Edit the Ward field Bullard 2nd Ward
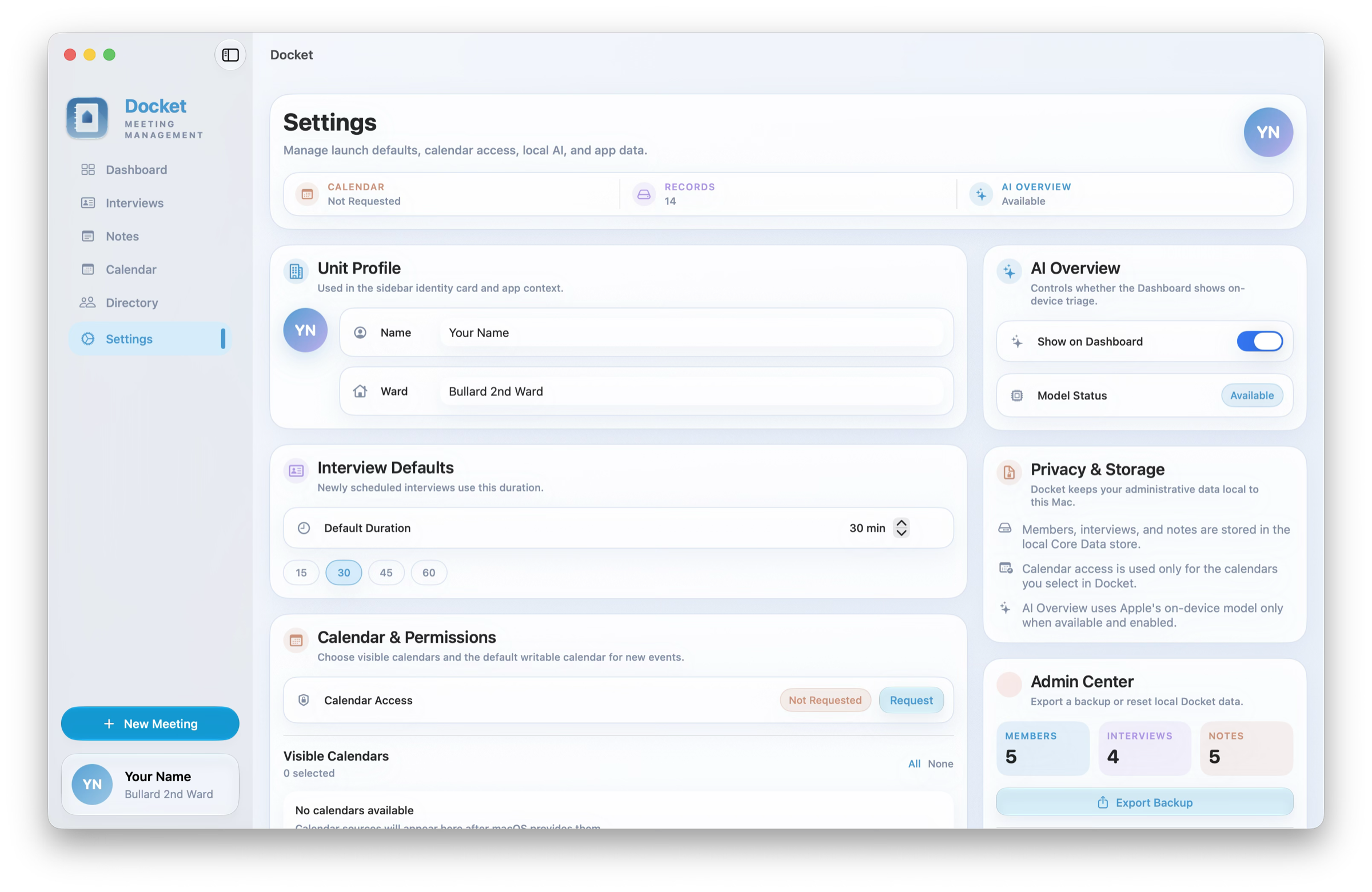The height and width of the screenshot is (892, 1372). tap(692, 391)
